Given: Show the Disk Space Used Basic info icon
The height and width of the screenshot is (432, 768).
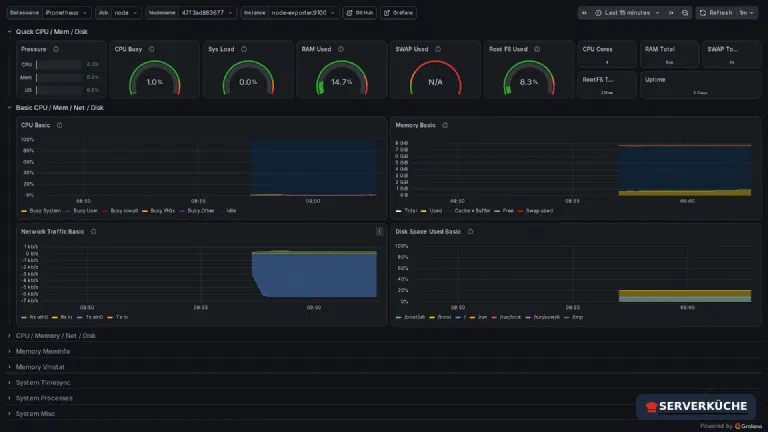Looking at the screenshot, I should point(470,232).
